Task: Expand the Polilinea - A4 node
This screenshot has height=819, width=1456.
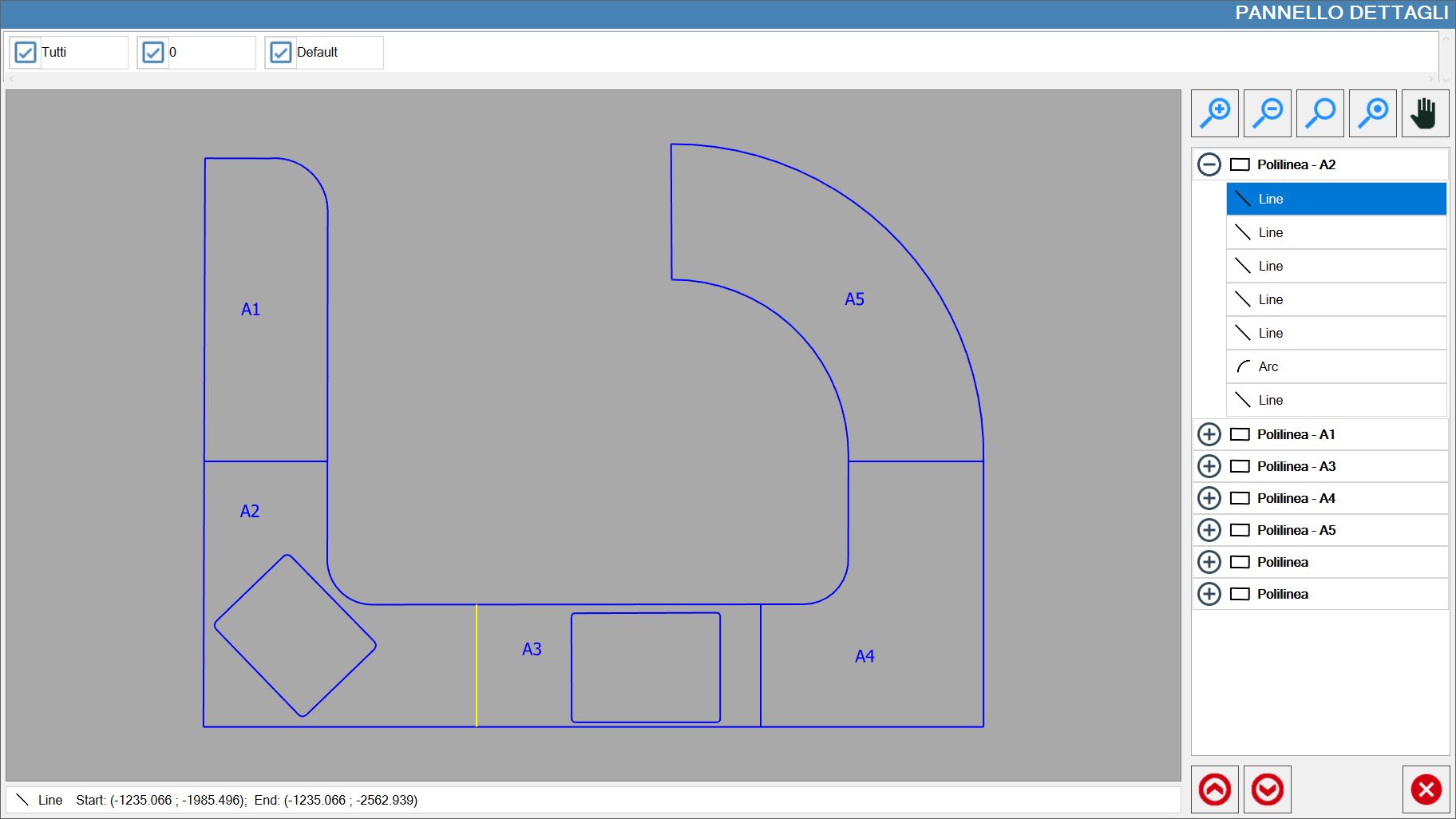Action: [x=1209, y=498]
